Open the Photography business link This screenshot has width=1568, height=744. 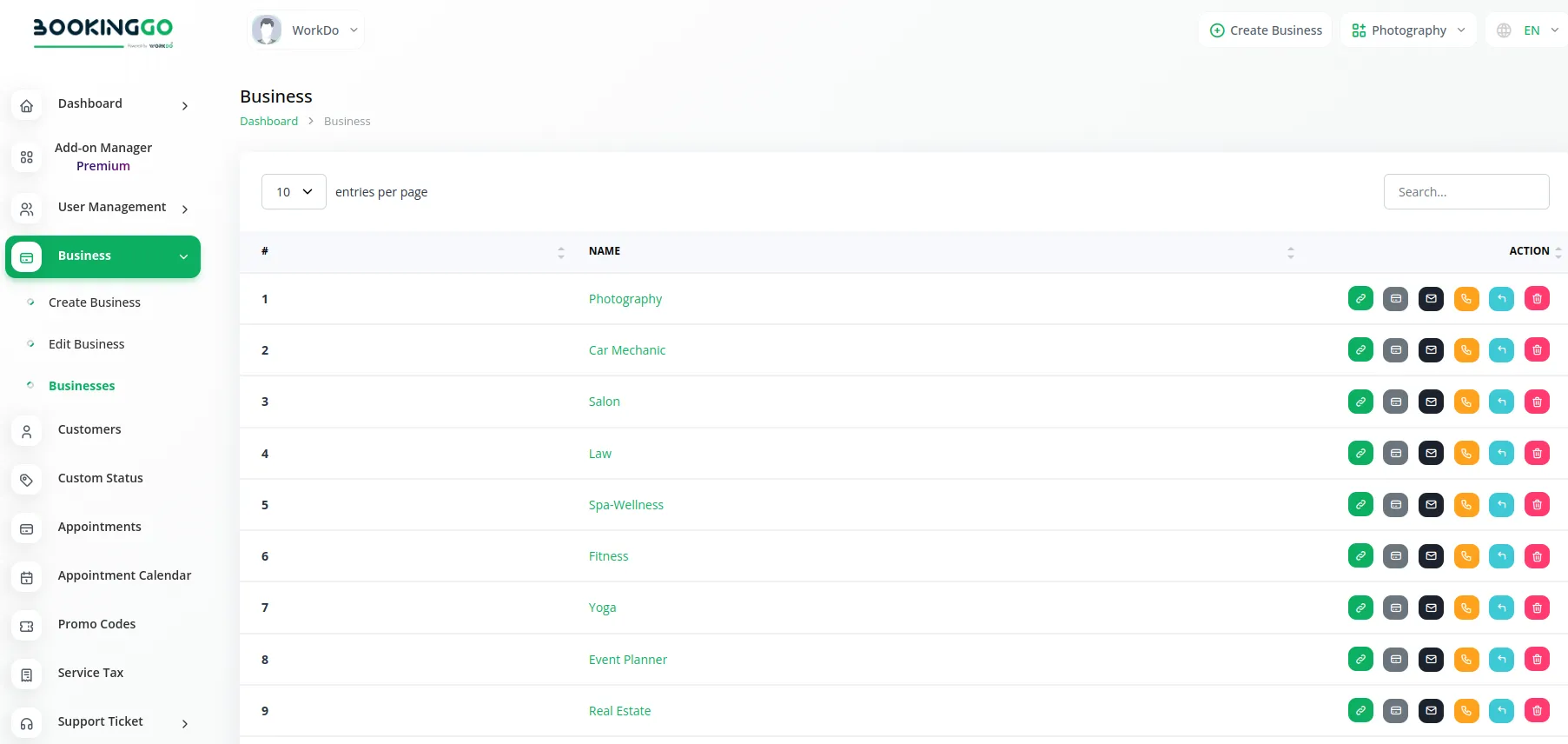pos(625,299)
